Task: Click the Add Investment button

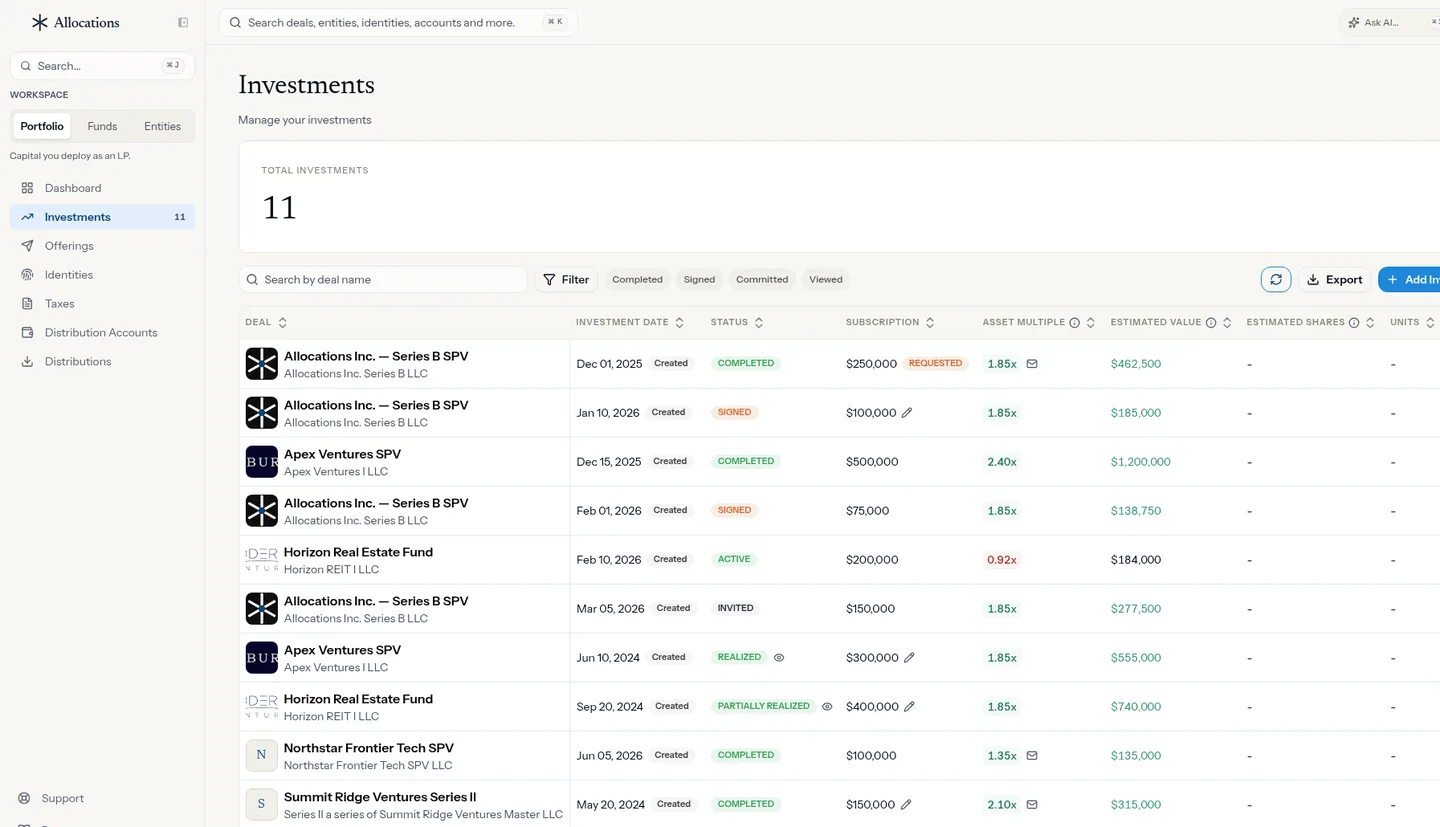Action: pyautogui.click(x=1409, y=280)
